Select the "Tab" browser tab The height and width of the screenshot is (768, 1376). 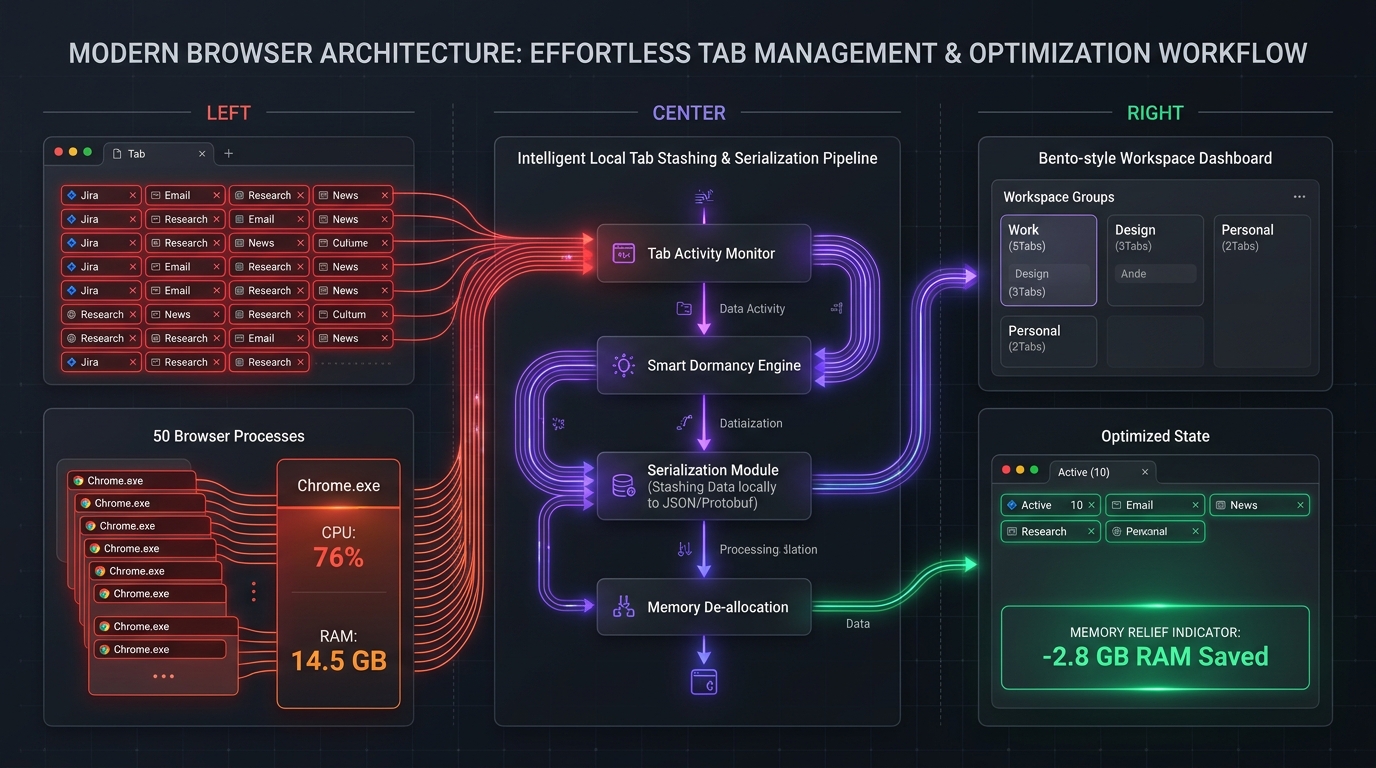158,154
